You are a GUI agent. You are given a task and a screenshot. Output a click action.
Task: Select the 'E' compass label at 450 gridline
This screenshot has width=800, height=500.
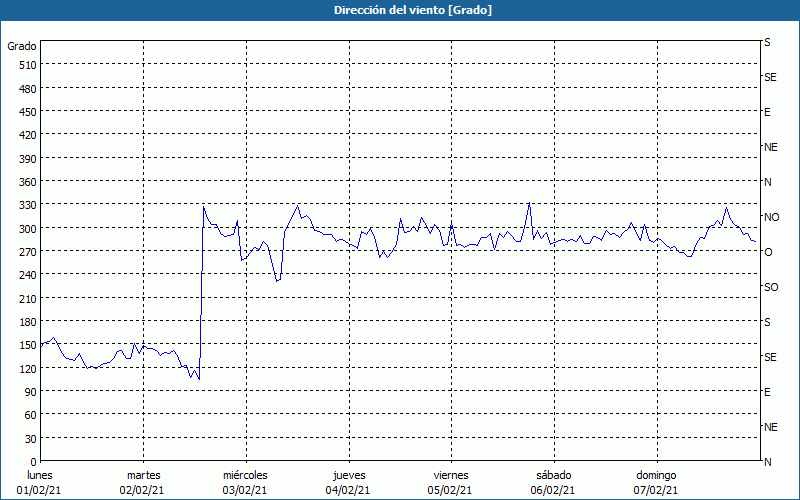point(767,112)
